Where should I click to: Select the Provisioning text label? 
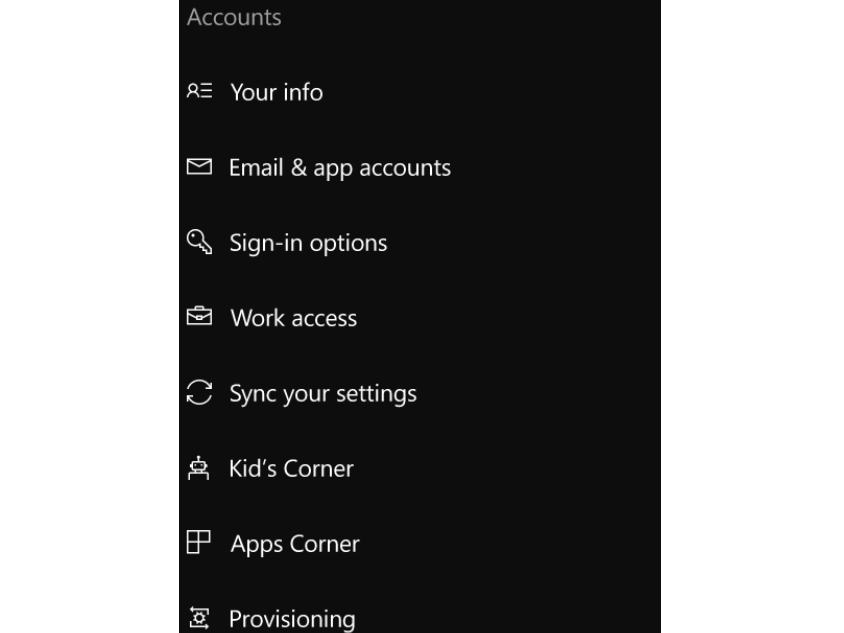pyautogui.click(x=292, y=620)
